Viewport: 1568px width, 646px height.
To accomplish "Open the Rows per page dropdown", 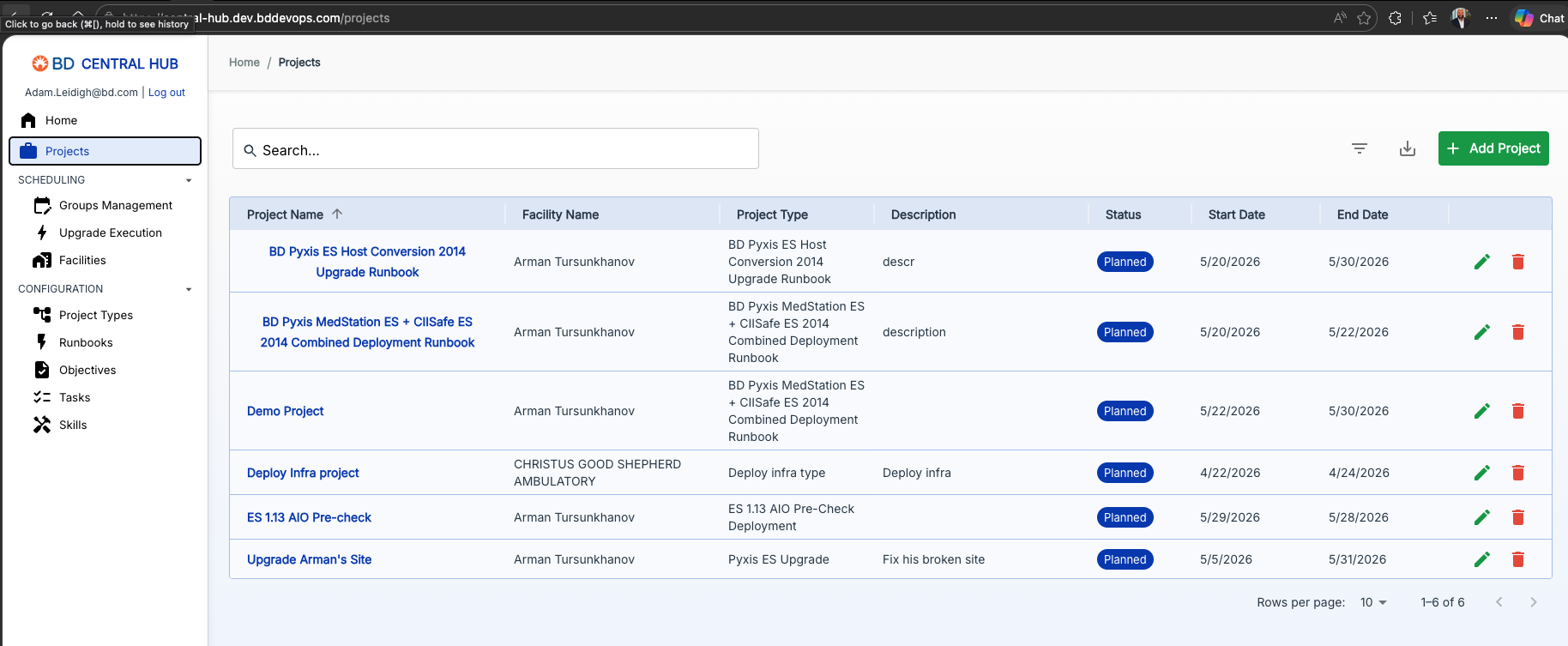I will point(1373,602).
